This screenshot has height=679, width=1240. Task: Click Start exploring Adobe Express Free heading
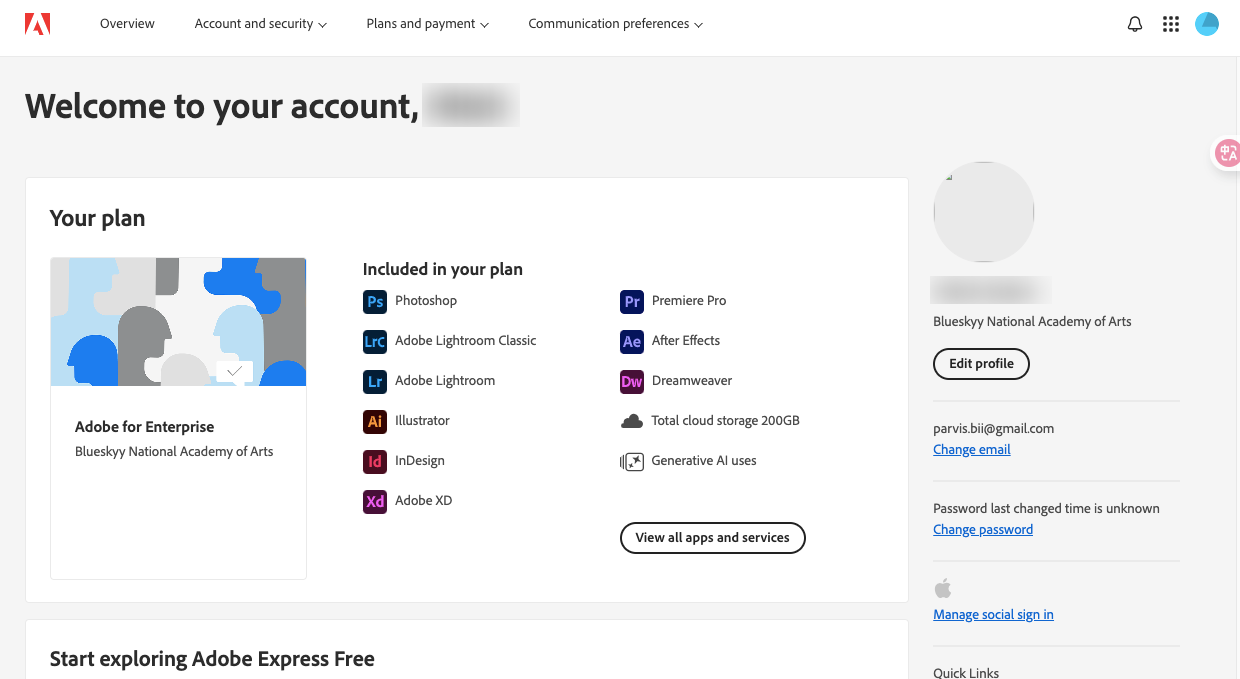pos(212,659)
